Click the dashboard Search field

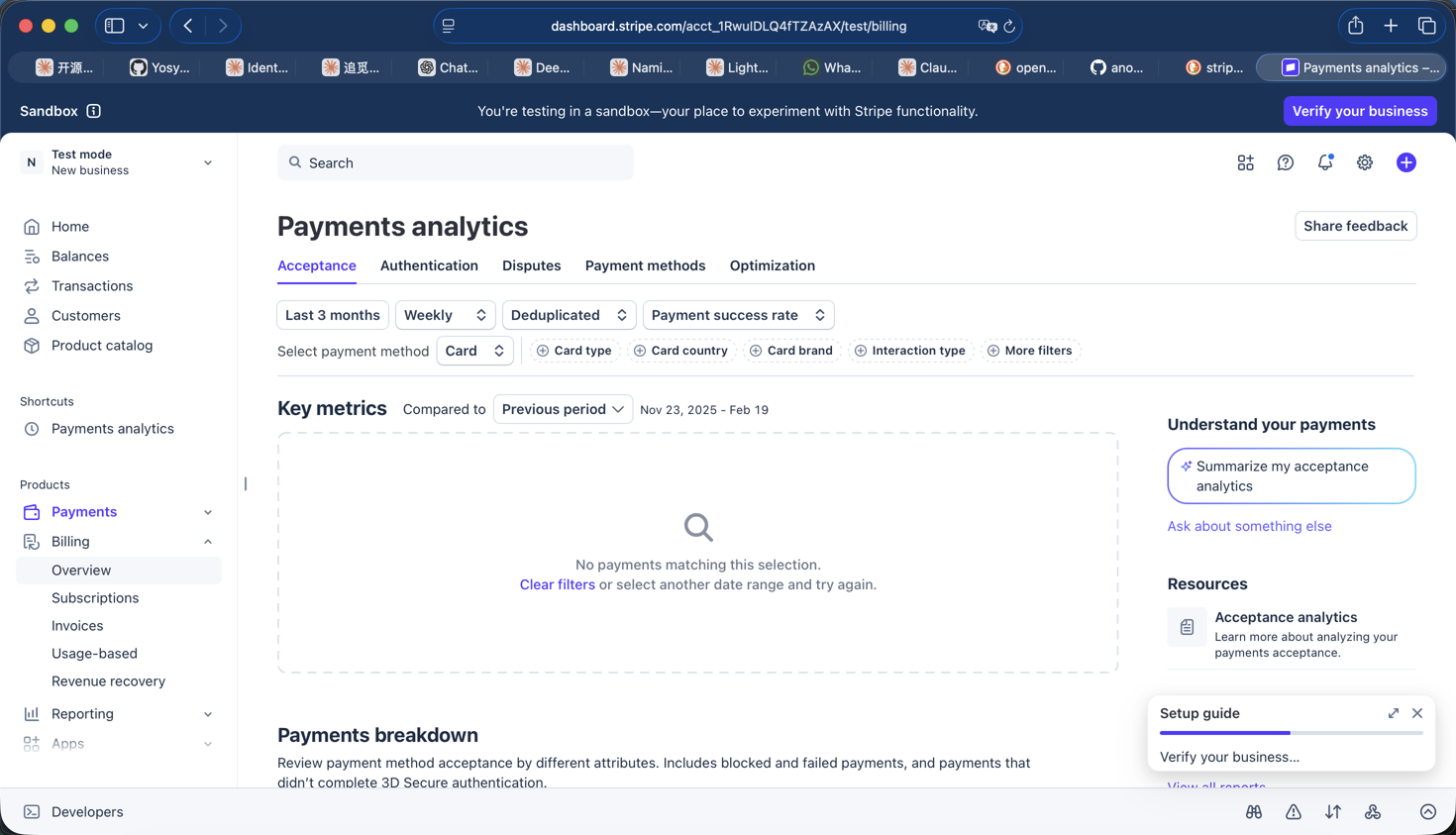(x=456, y=162)
